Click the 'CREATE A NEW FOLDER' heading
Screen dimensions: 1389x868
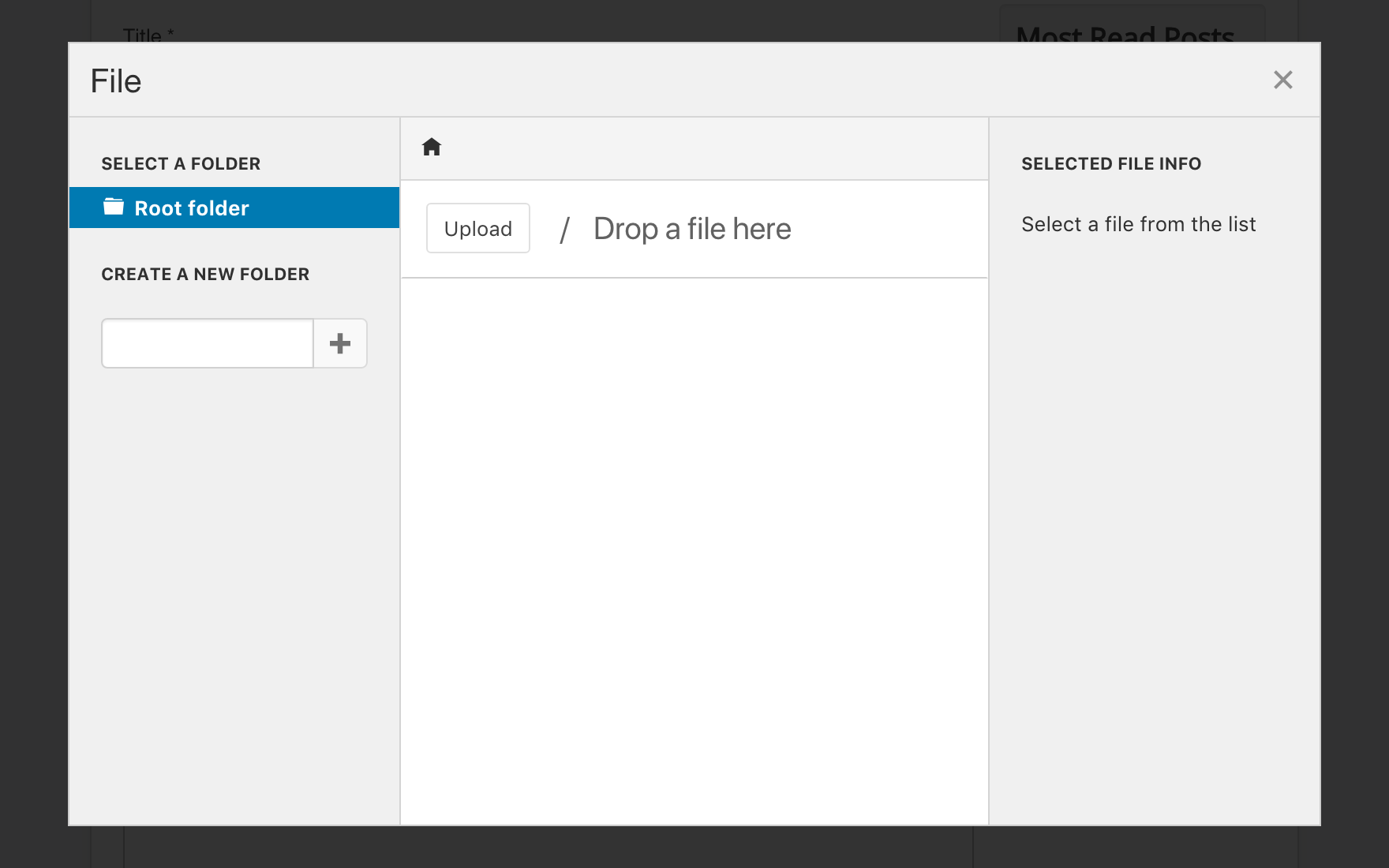[x=205, y=274]
